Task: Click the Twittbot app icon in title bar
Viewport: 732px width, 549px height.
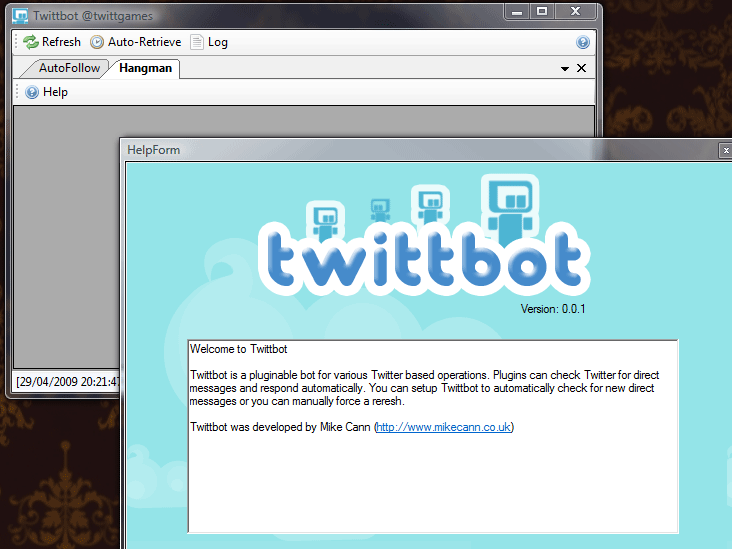Action: pyautogui.click(x=20, y=16)
